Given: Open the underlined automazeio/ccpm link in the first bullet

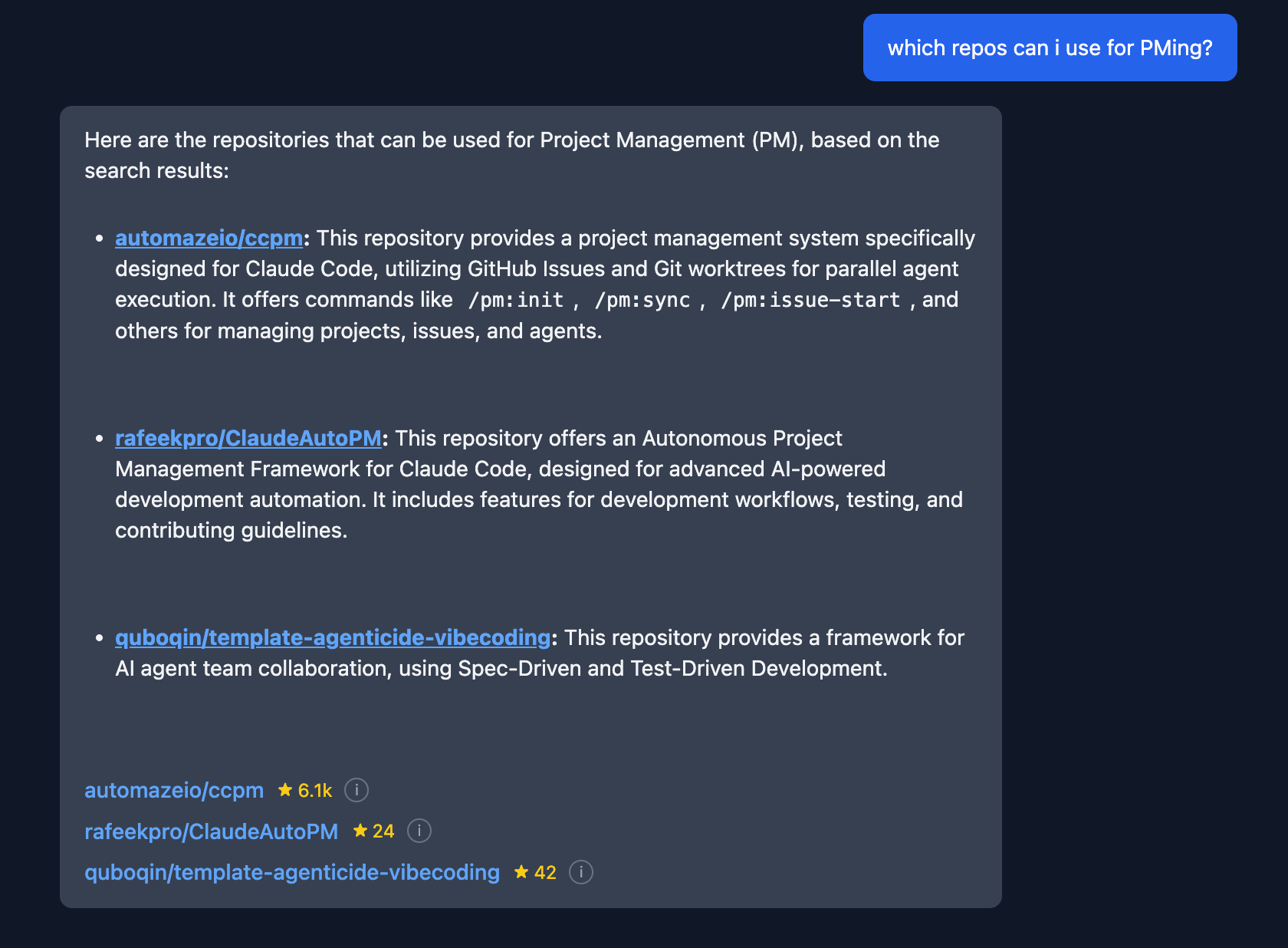Looking at the screenshot, I should point(209,239).
